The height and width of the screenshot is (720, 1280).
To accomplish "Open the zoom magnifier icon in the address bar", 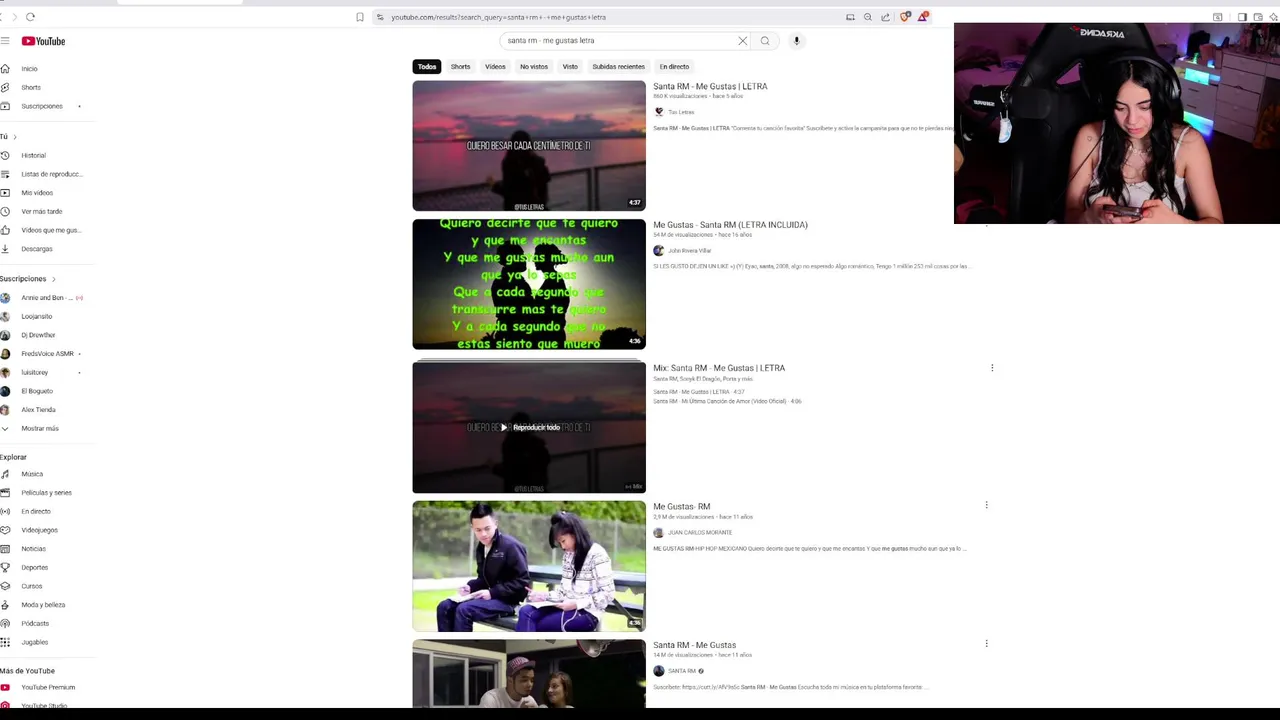I will [x=868, y=17].
